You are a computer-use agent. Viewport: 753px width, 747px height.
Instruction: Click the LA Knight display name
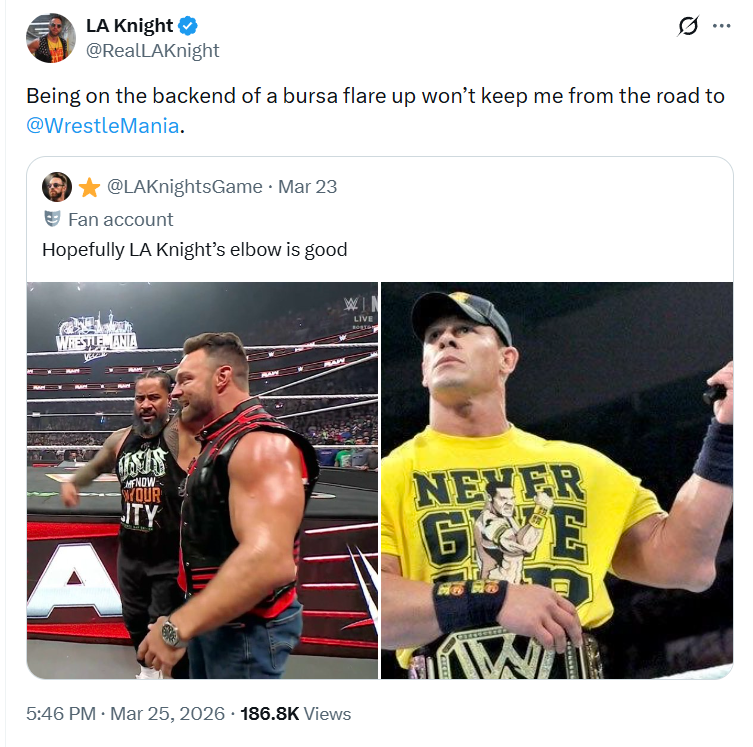[129, 26]
